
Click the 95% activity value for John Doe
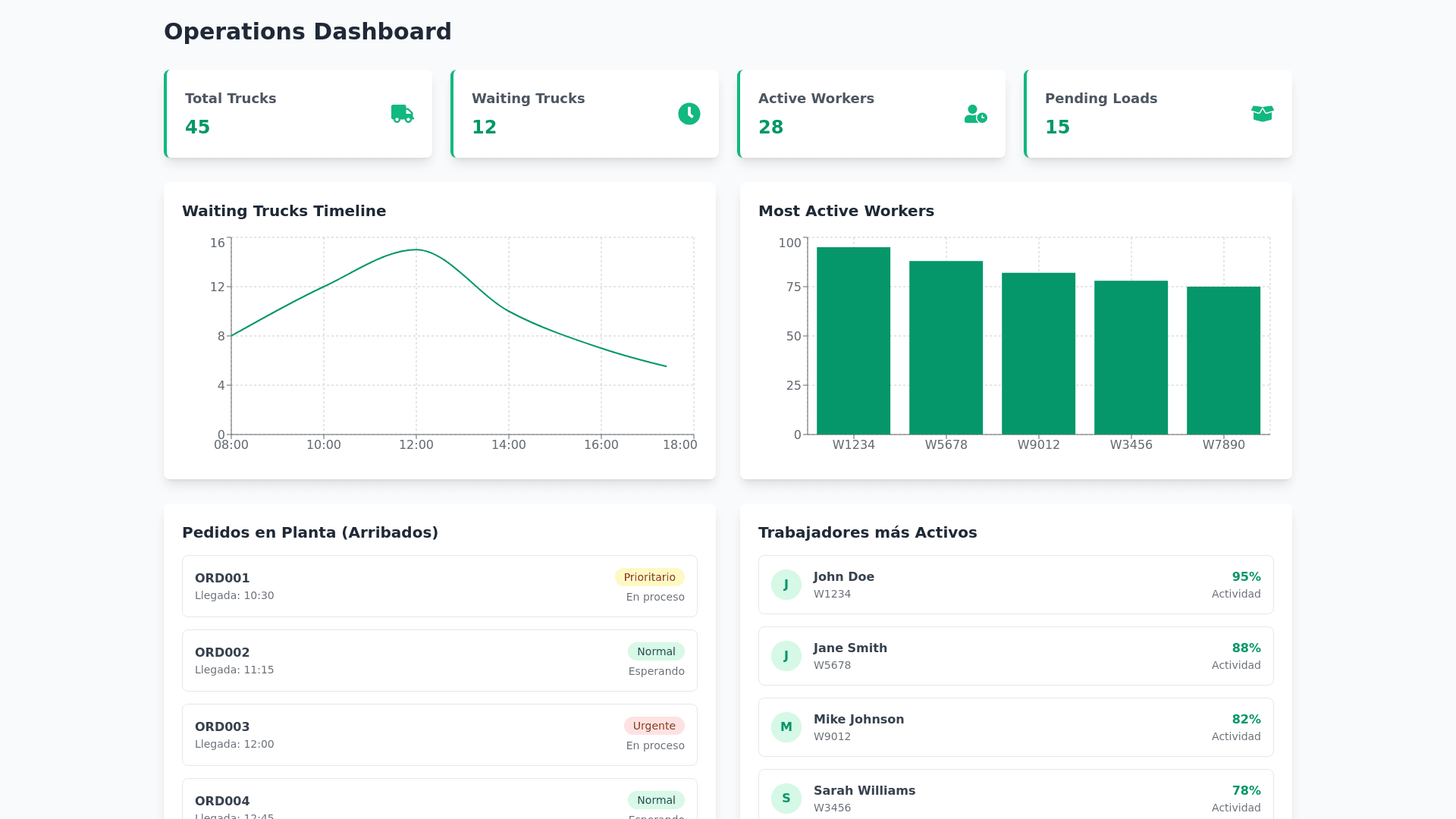(1246, 577)
